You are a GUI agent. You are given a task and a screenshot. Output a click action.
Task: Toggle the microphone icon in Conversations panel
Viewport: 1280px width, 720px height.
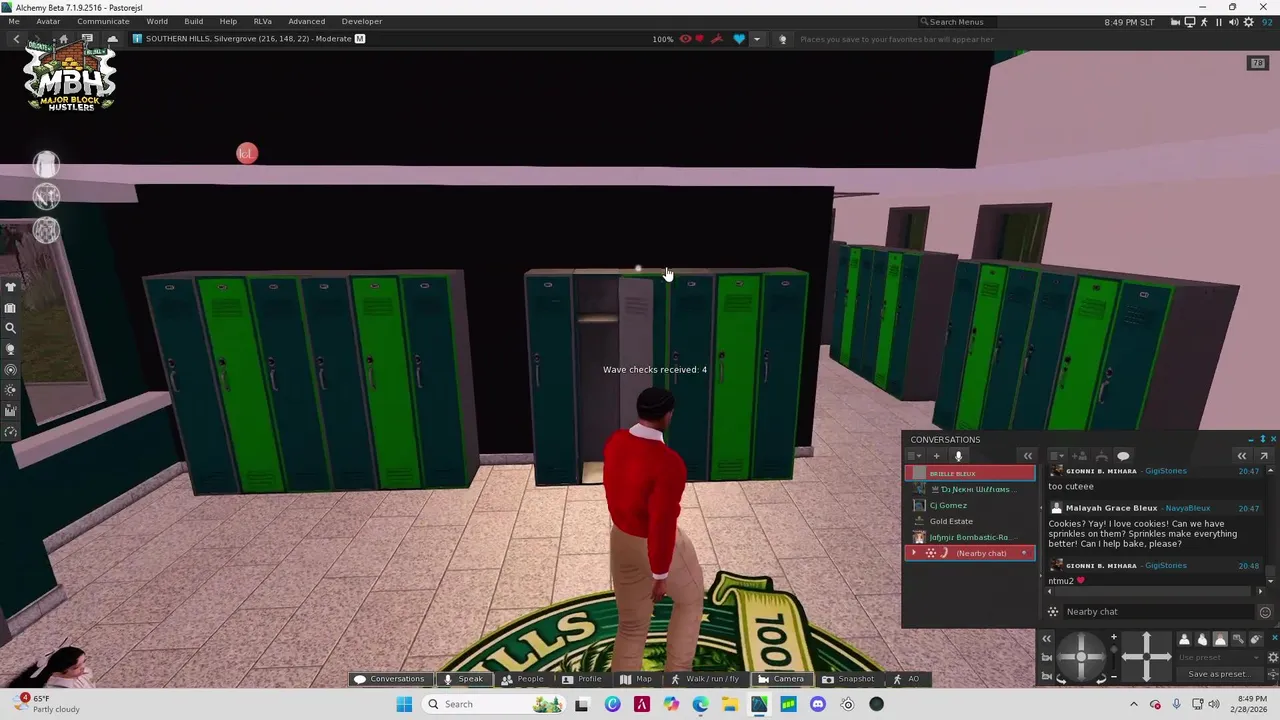click(x=958, y=456)
